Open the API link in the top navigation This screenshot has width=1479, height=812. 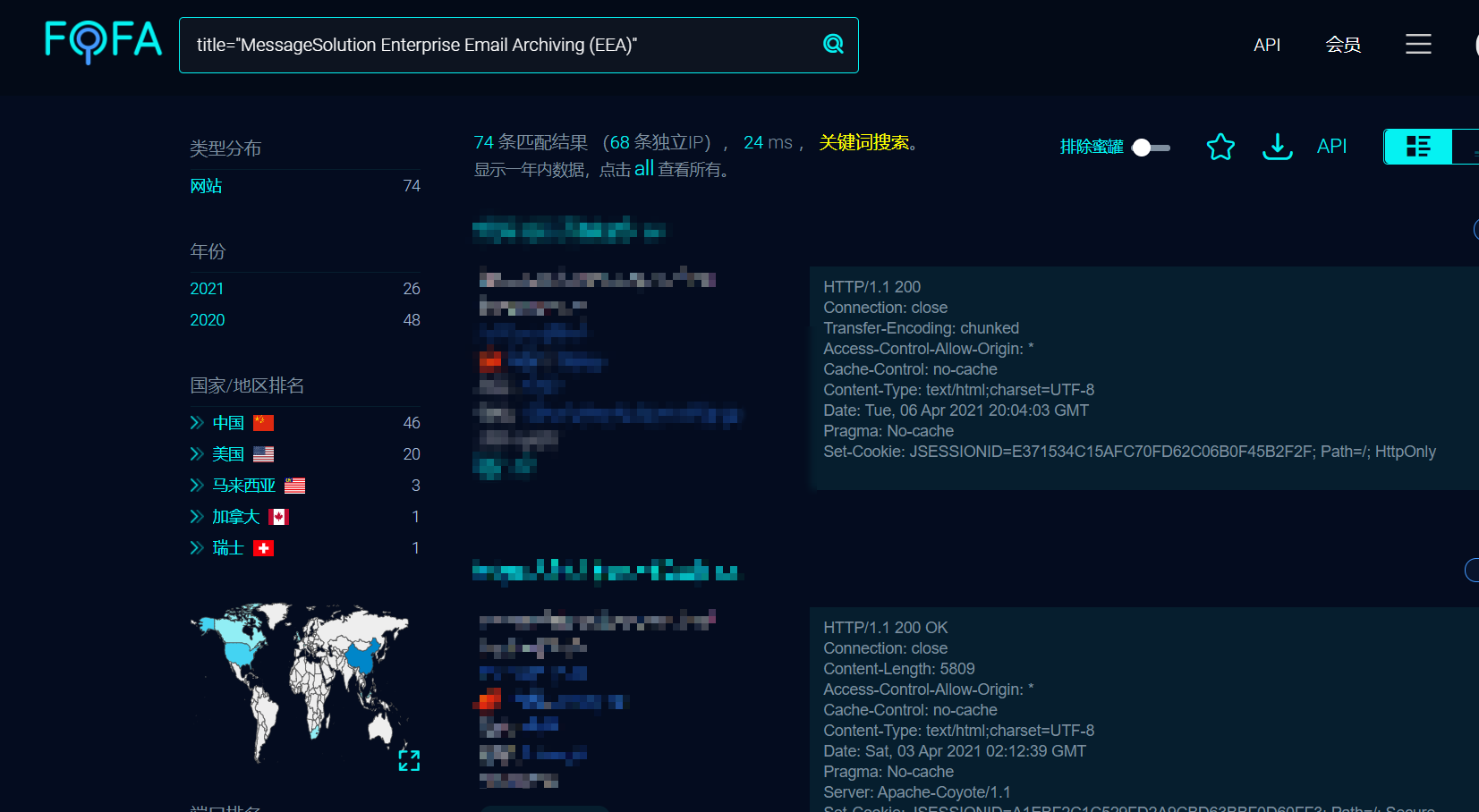[x=1267, y=45]
